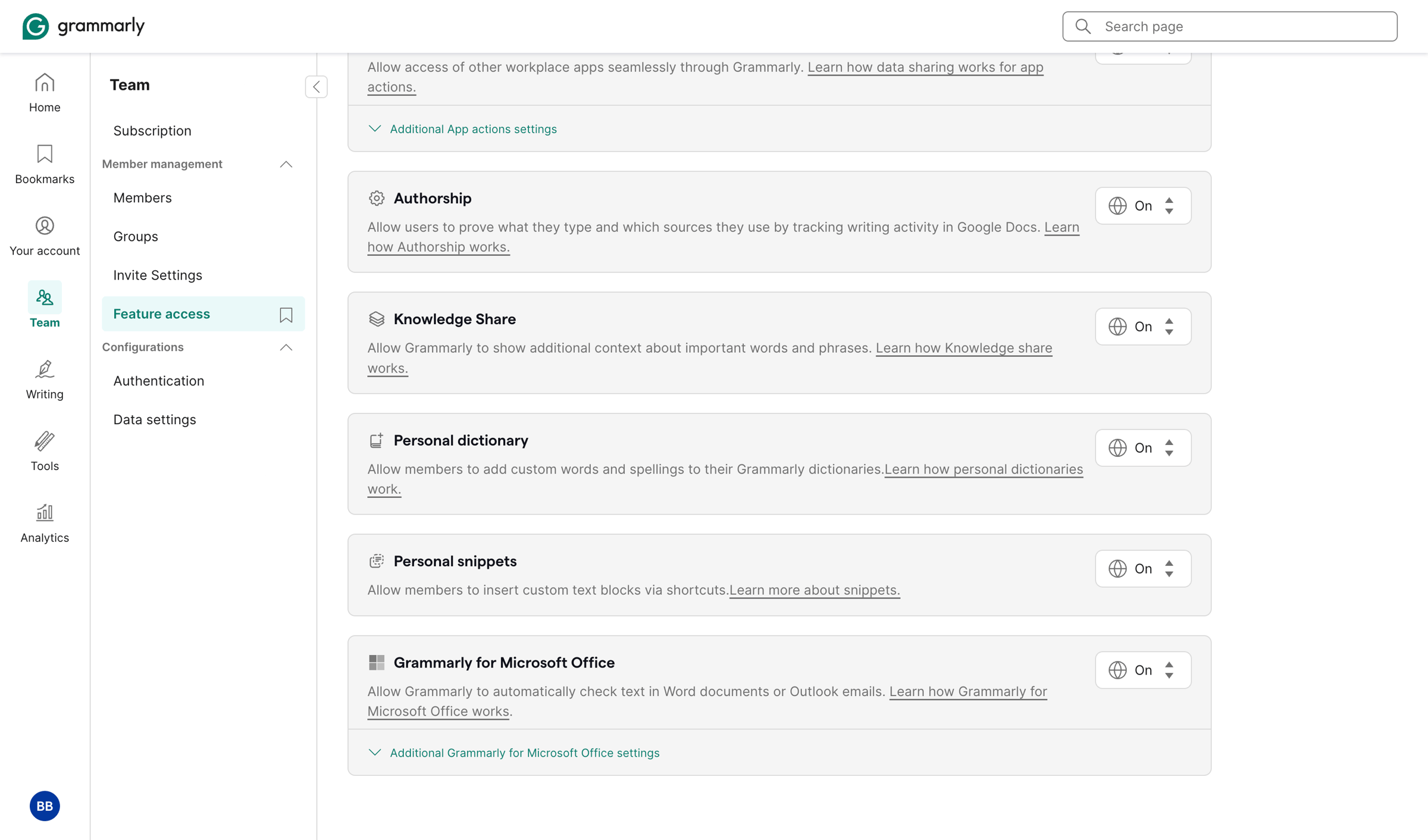This screenshot has width=1428, height=840.
Task: Click the Microsoft Office grid icon
Action: [377, 662]
